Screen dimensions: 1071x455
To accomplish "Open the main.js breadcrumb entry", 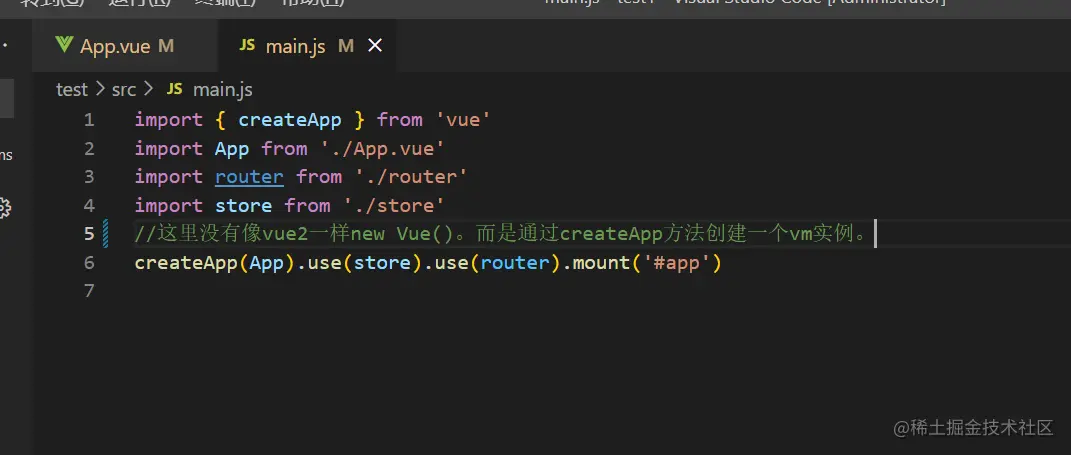I will [223, 89].
